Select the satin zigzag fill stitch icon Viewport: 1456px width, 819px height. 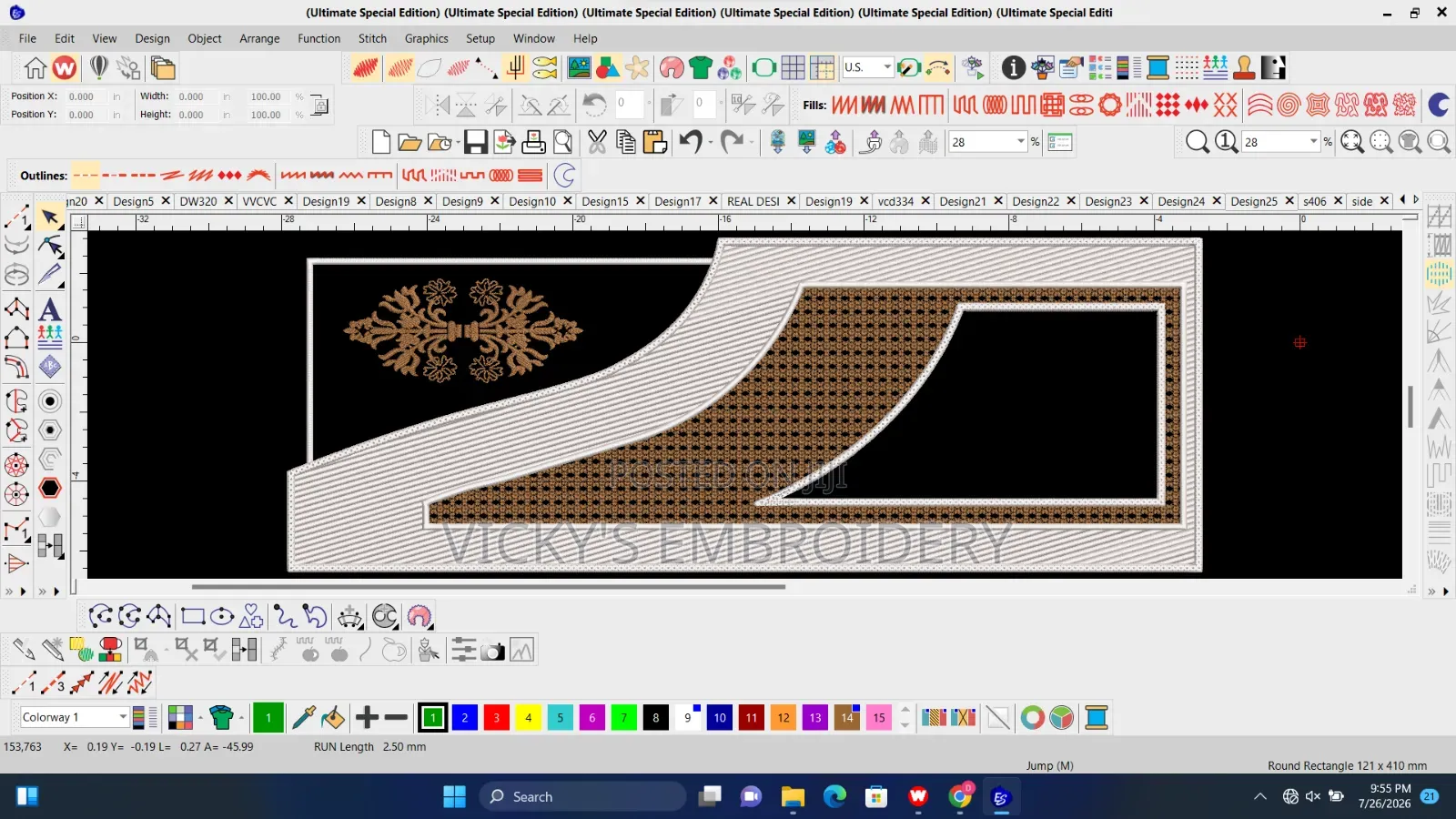pos(844,105)
